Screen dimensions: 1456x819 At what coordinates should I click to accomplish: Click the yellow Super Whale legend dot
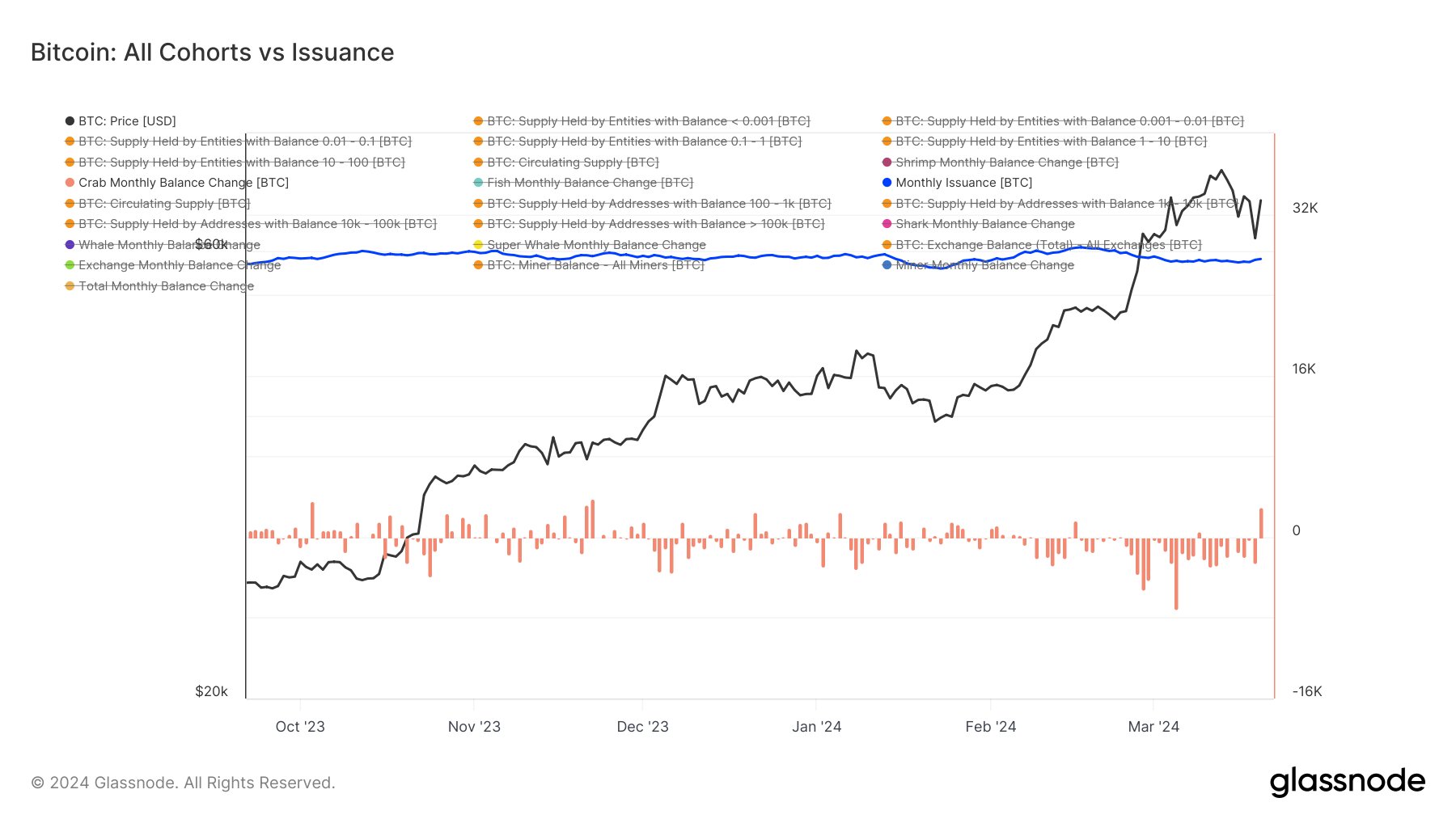478,245
